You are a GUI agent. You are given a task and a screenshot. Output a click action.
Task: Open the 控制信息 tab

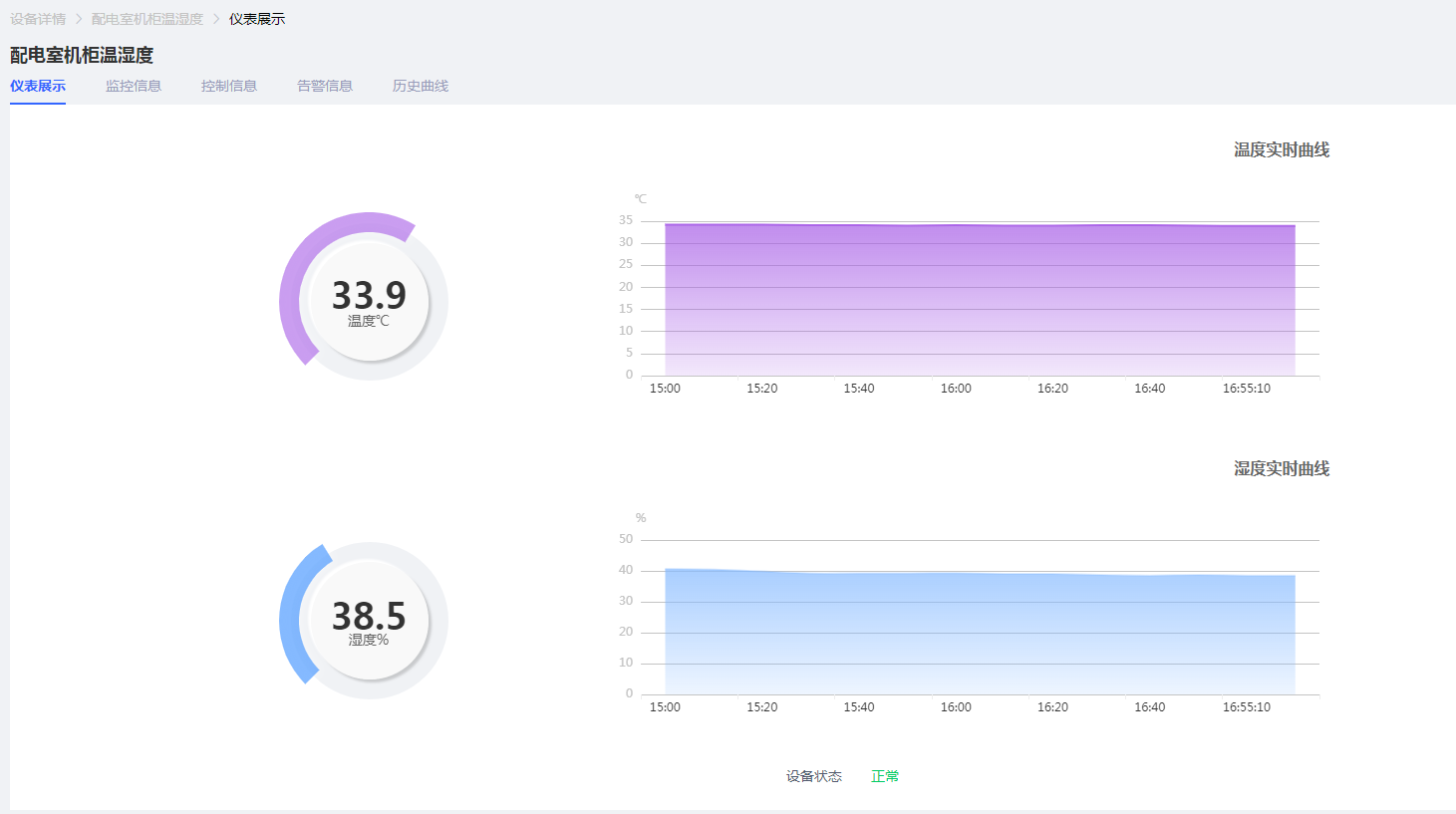tap(229, 86)
